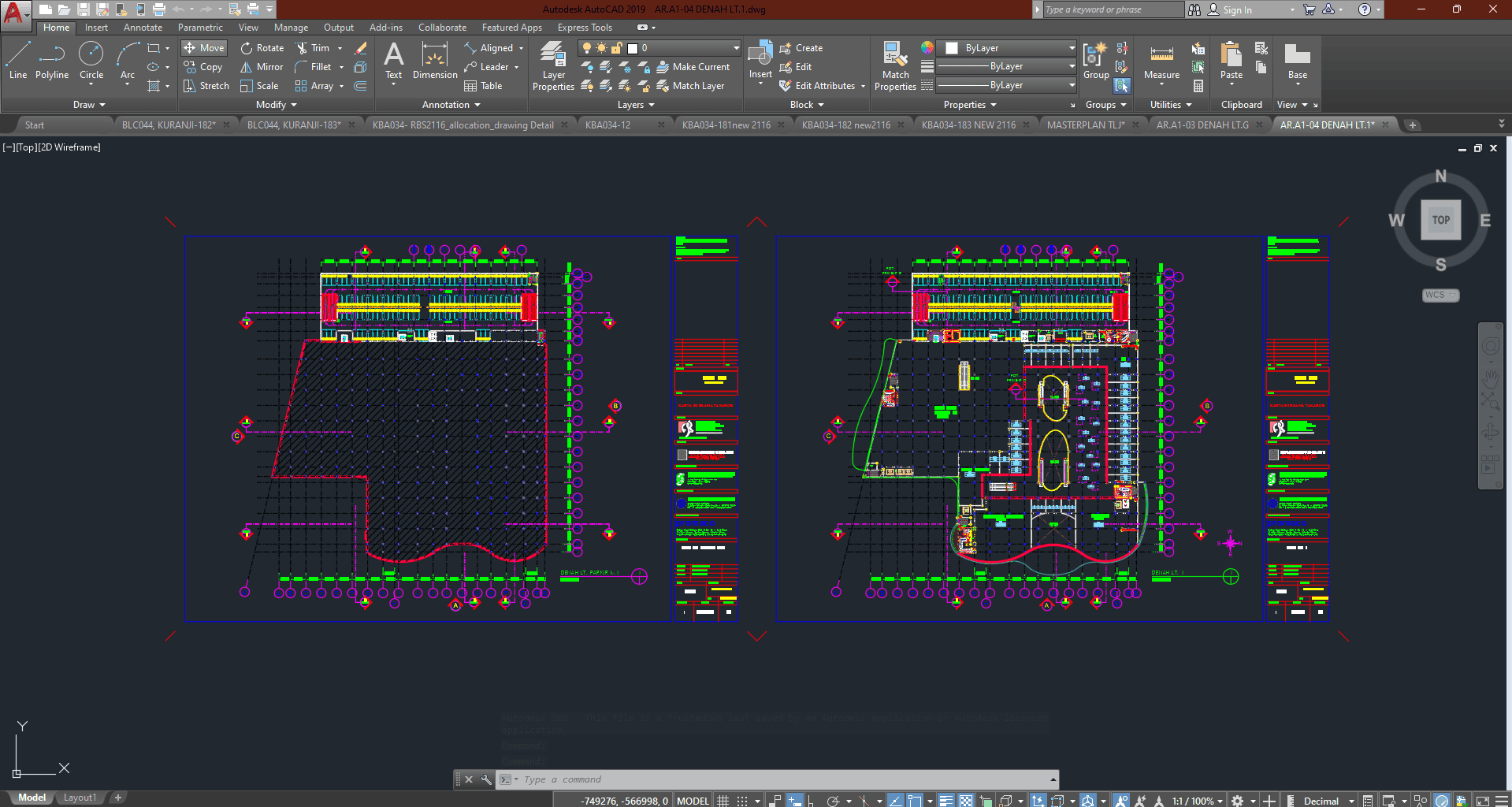Switch to the Annotate ribbon tab

coord(143,28)
